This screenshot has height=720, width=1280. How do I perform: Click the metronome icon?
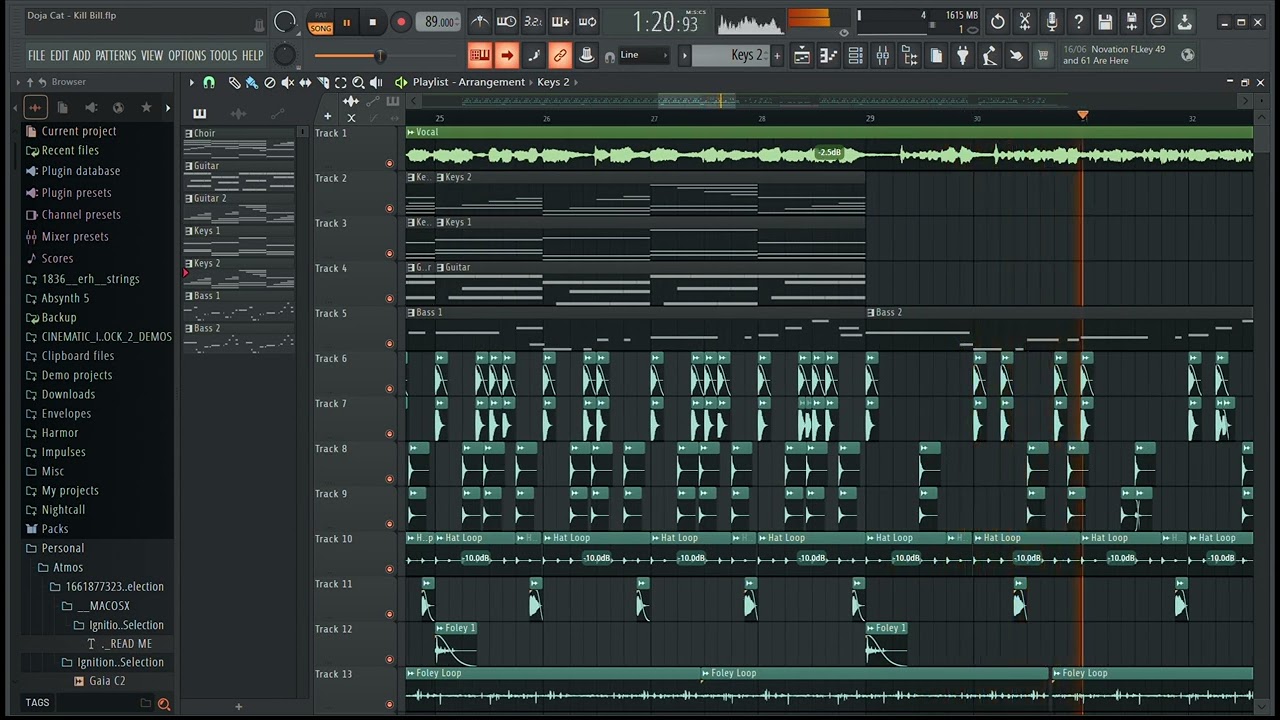tap(480, 22)
